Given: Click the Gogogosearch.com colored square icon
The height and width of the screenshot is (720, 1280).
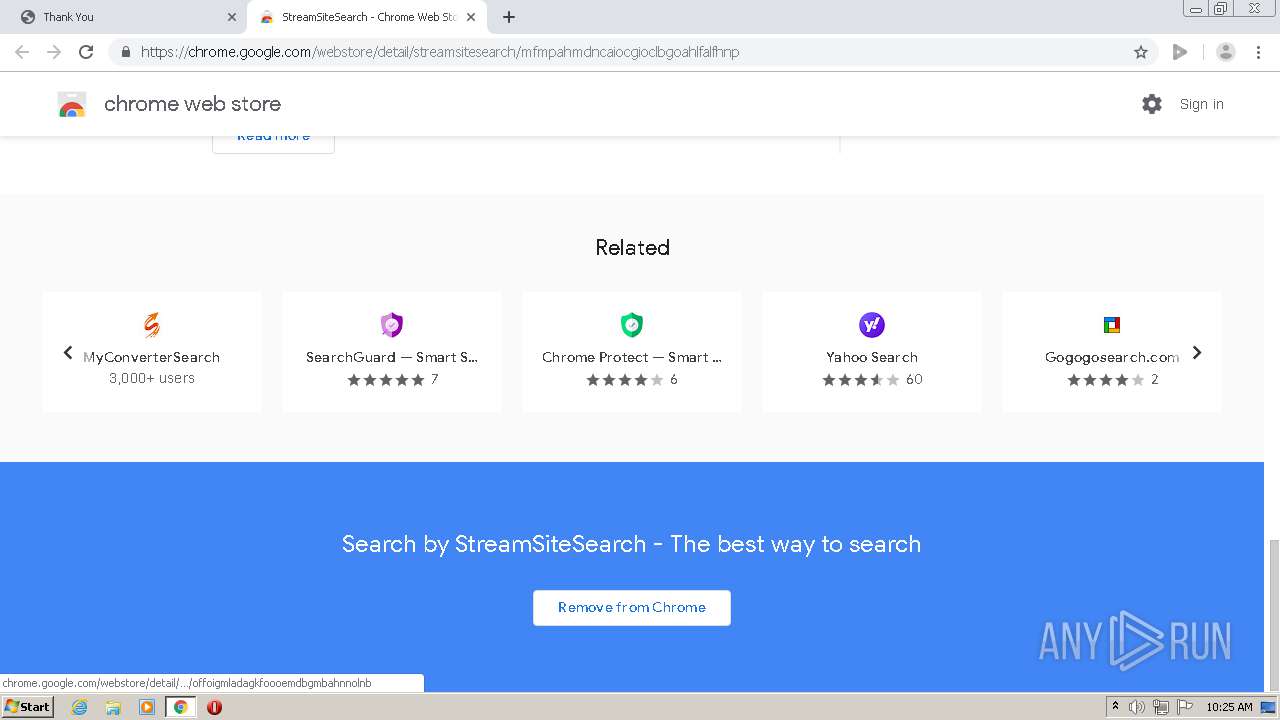Looking at the screenshot, I should pos(1112,325).
